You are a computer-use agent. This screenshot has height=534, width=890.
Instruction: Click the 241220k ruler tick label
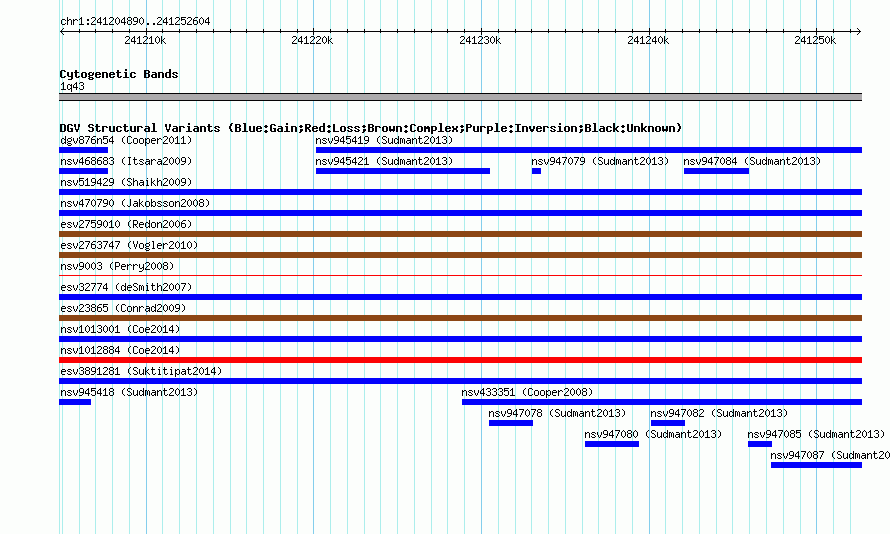tap(312, 40)
